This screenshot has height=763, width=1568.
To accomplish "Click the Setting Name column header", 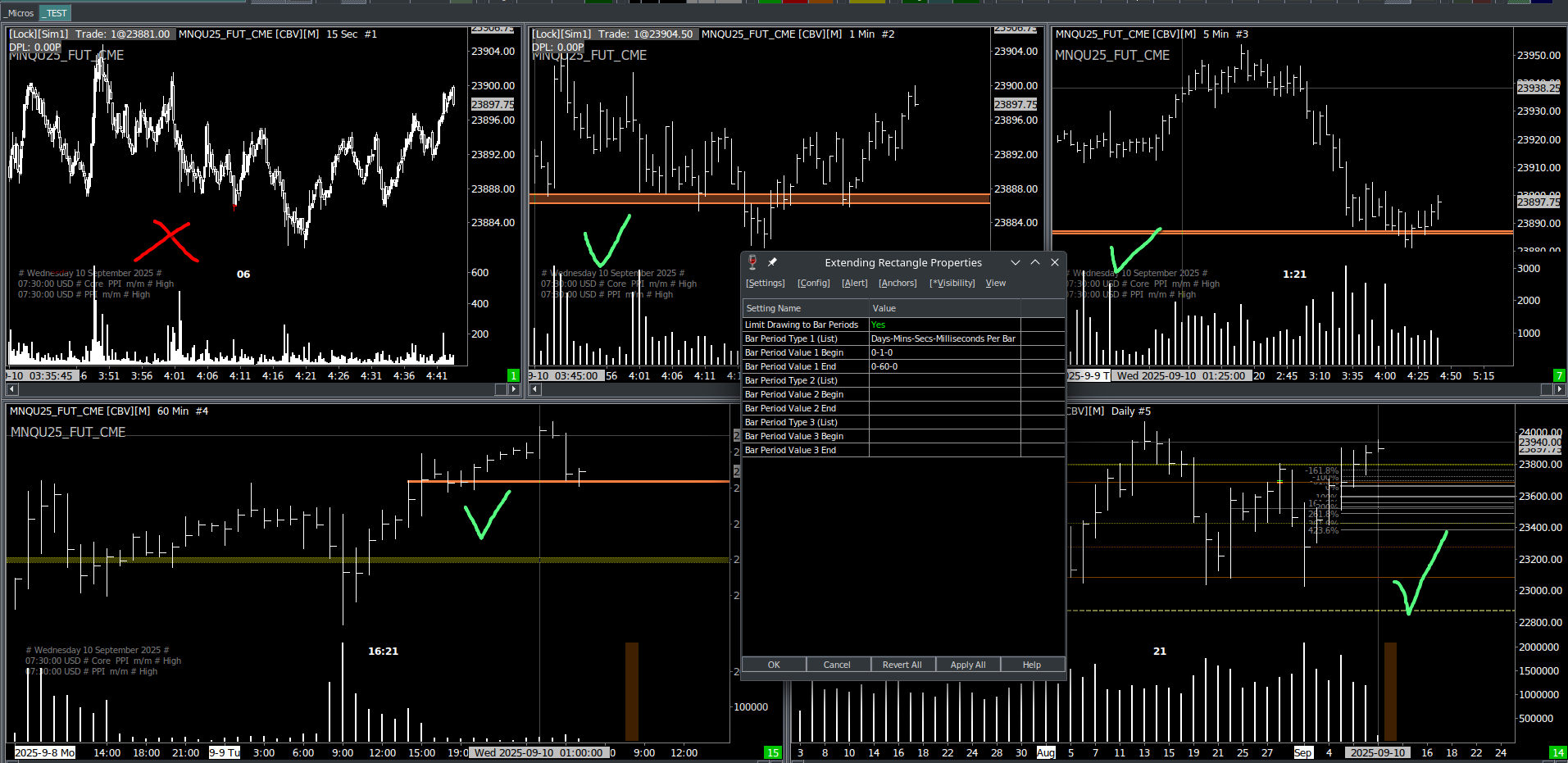I will pos(806,308).
